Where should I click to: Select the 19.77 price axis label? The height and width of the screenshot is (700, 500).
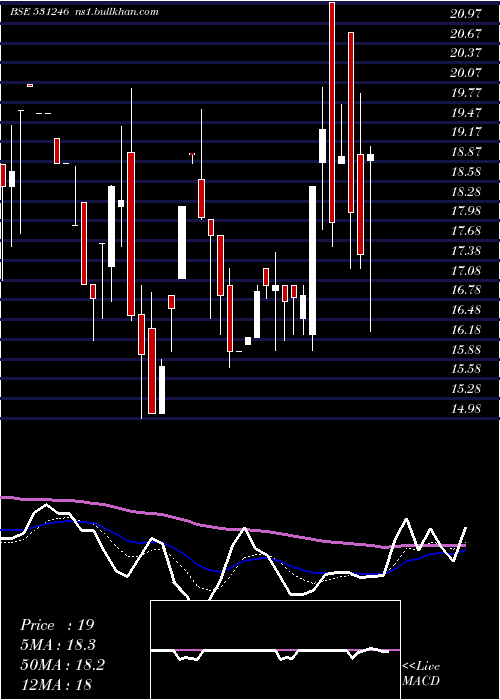466,93
